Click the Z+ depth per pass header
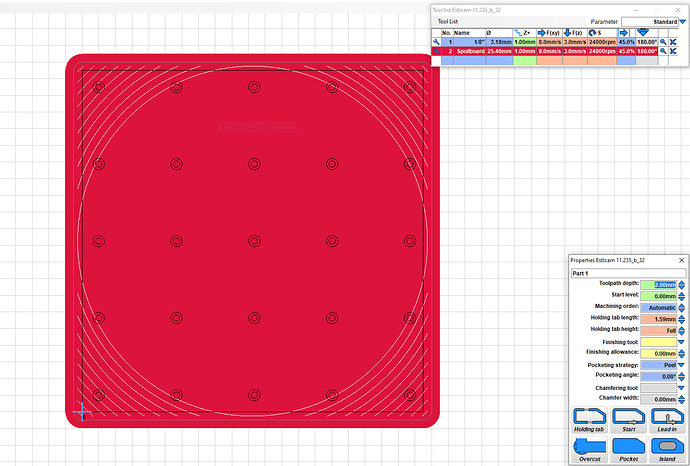The width and height of the screenshot is (690, 466). (525, 33)
